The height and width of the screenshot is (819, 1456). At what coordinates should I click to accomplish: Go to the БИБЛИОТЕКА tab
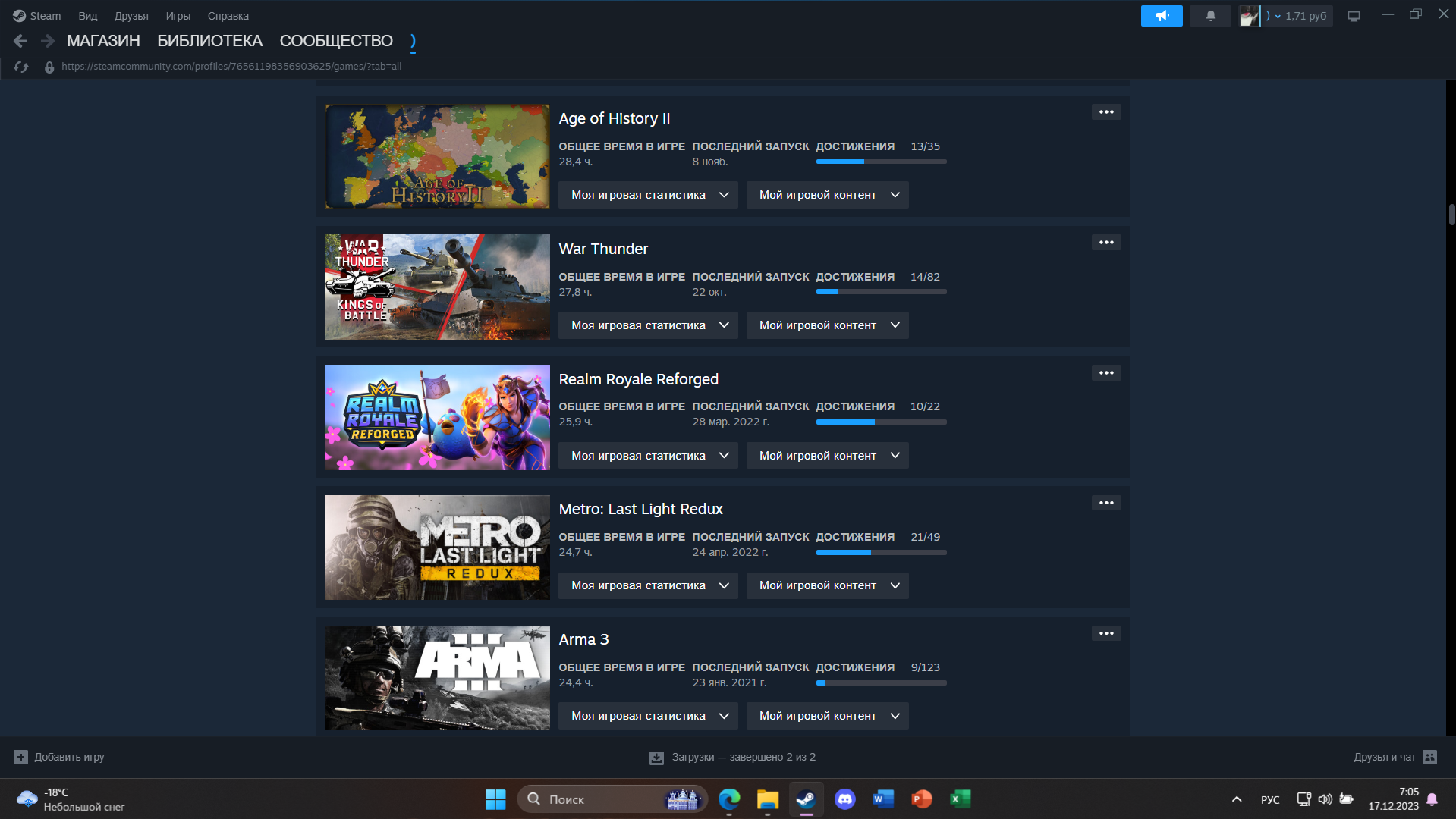210,41
